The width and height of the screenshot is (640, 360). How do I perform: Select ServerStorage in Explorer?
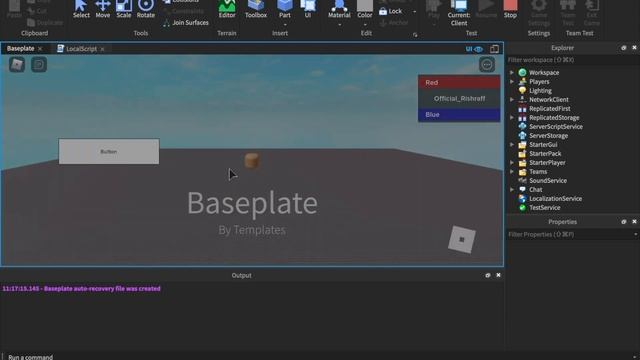point(548,136)
